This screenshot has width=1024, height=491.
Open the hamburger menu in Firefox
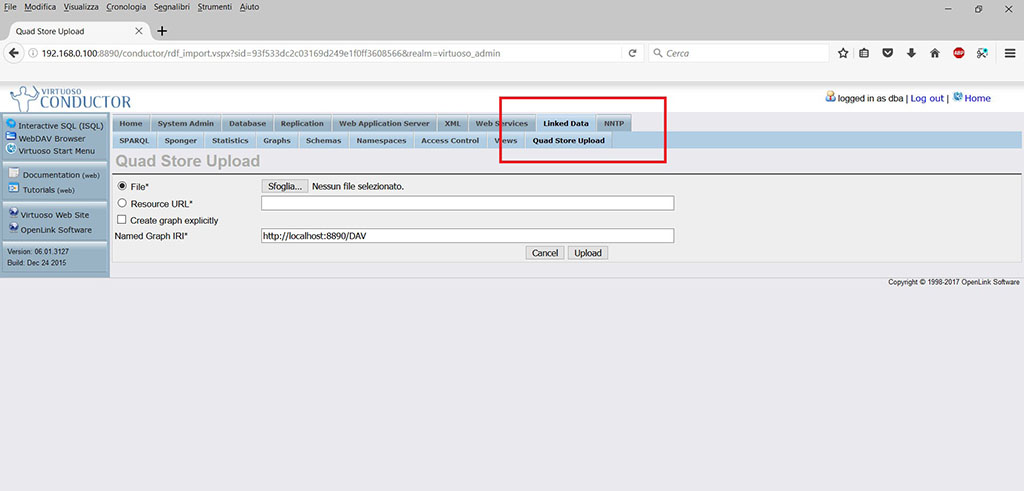click(x=1010, y=54)
